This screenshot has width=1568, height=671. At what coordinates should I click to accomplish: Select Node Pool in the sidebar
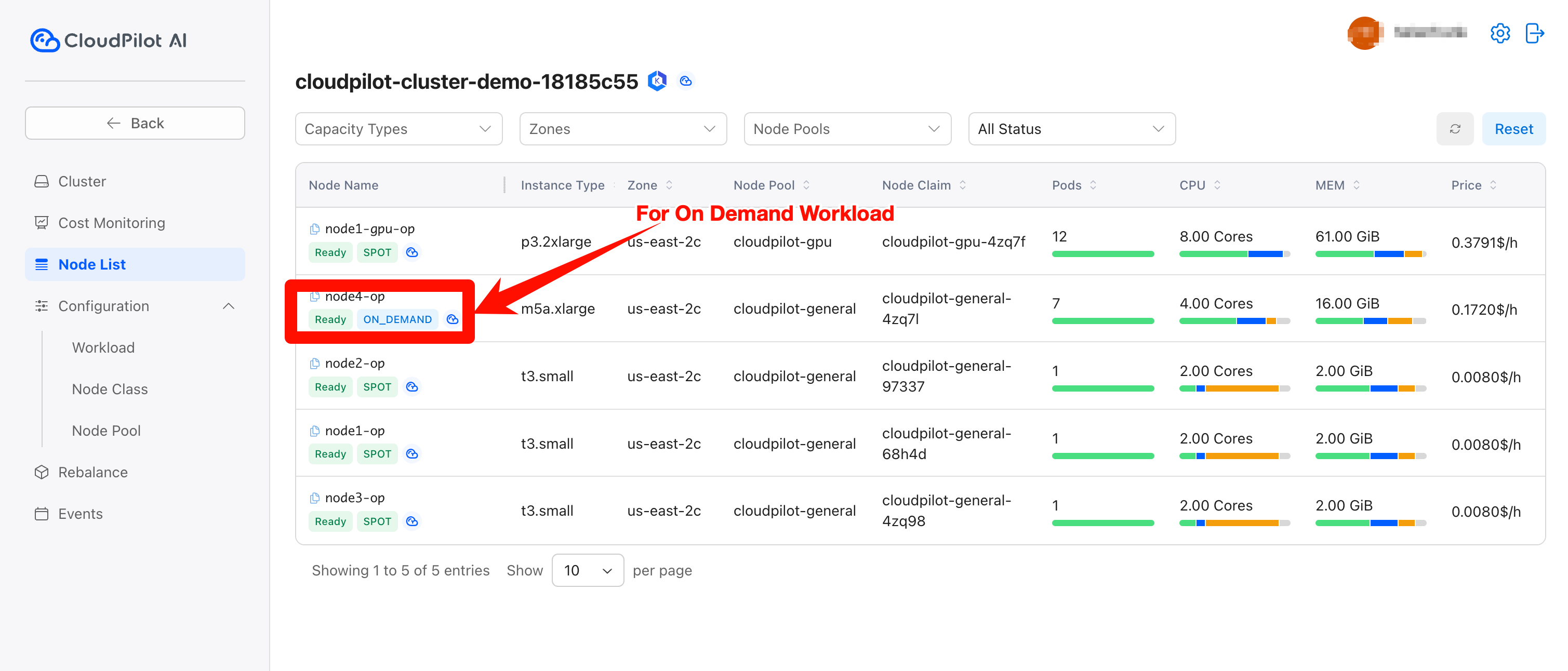[106, 430]
